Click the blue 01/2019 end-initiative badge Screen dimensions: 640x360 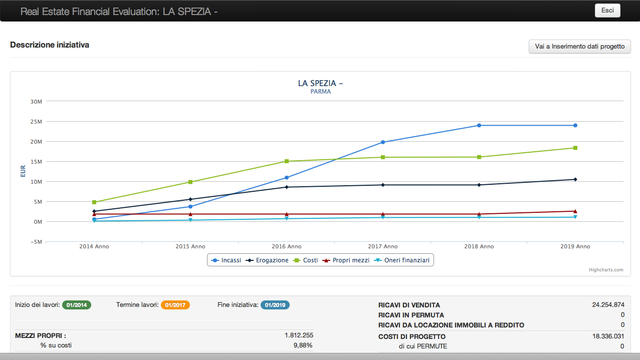pos(275,305)
